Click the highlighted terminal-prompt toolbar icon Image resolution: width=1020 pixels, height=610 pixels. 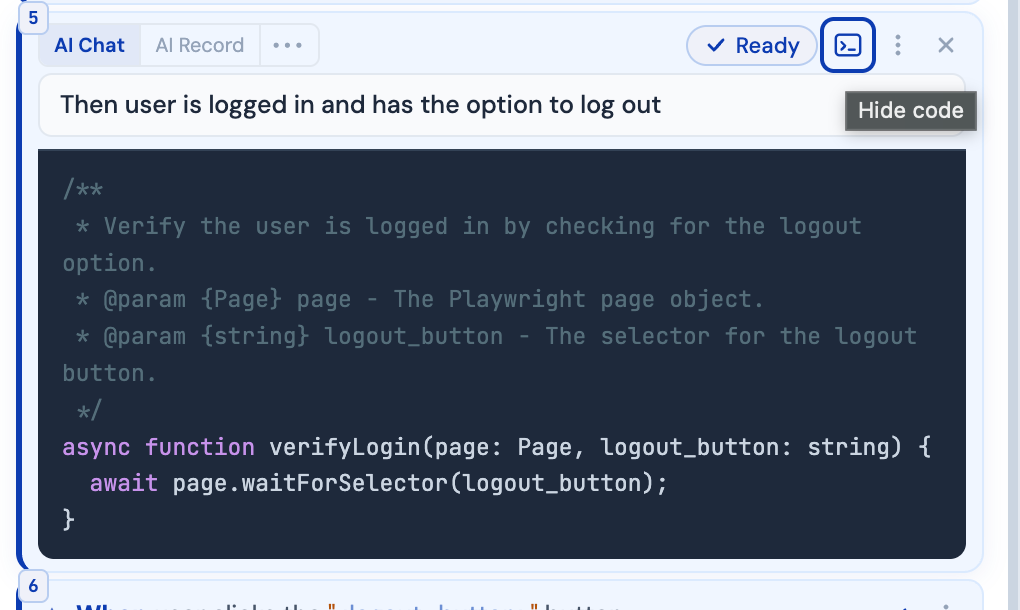(848, 45)
